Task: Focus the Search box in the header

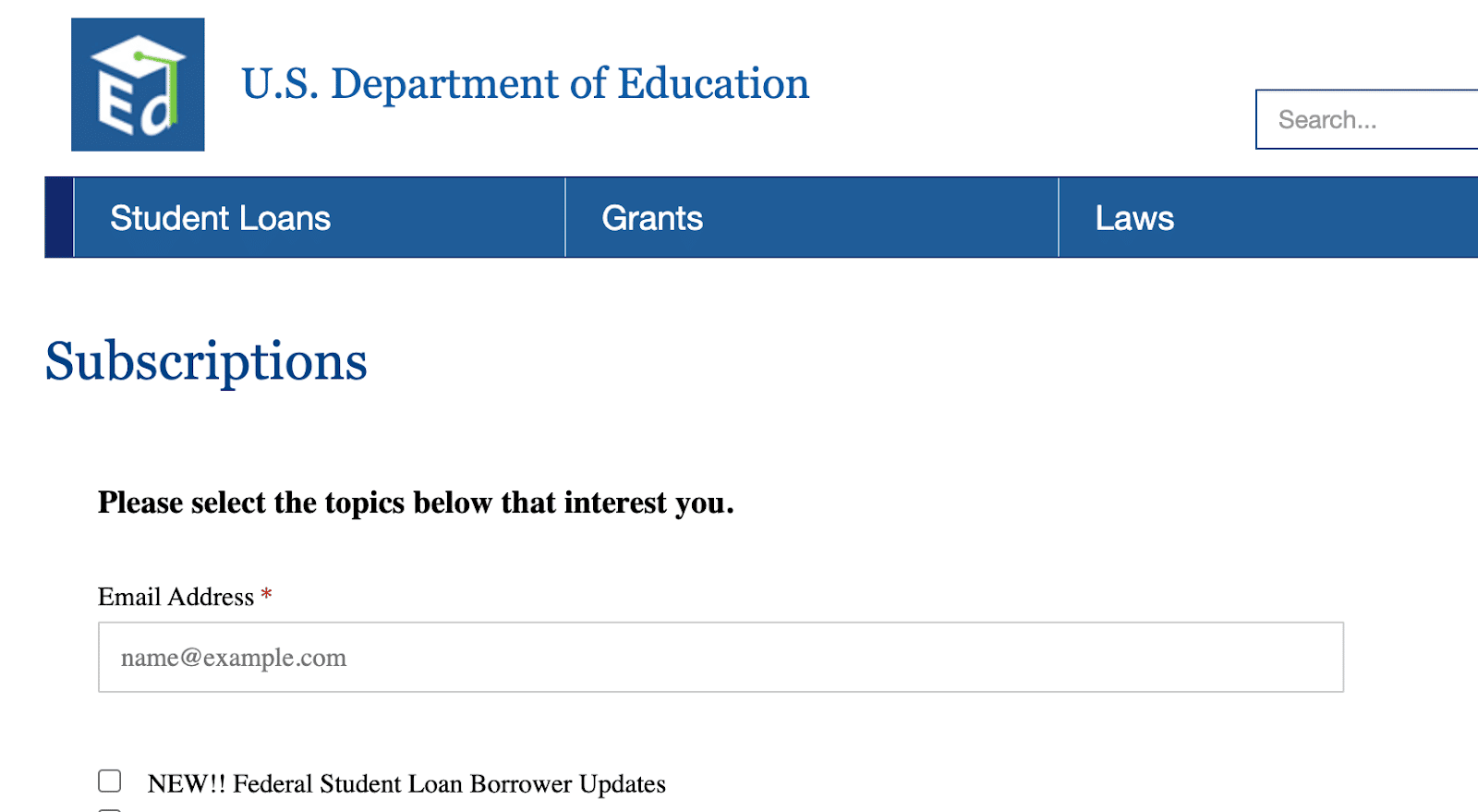Action: [1367, 119]
